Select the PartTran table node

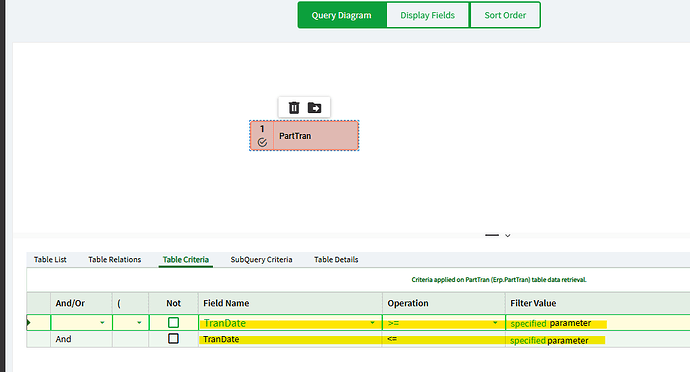click(x=304, y=136)
